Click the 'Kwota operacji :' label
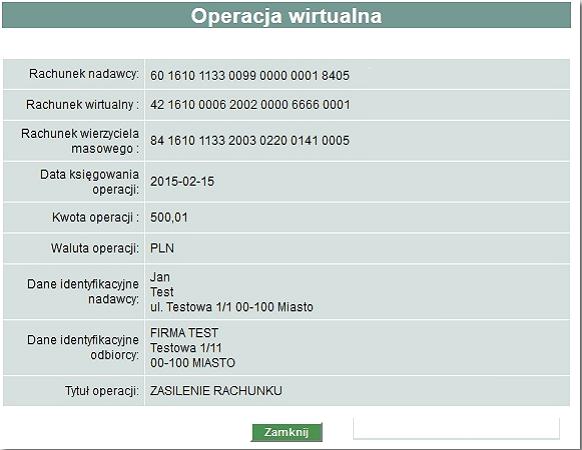 [x=95, y=217]
